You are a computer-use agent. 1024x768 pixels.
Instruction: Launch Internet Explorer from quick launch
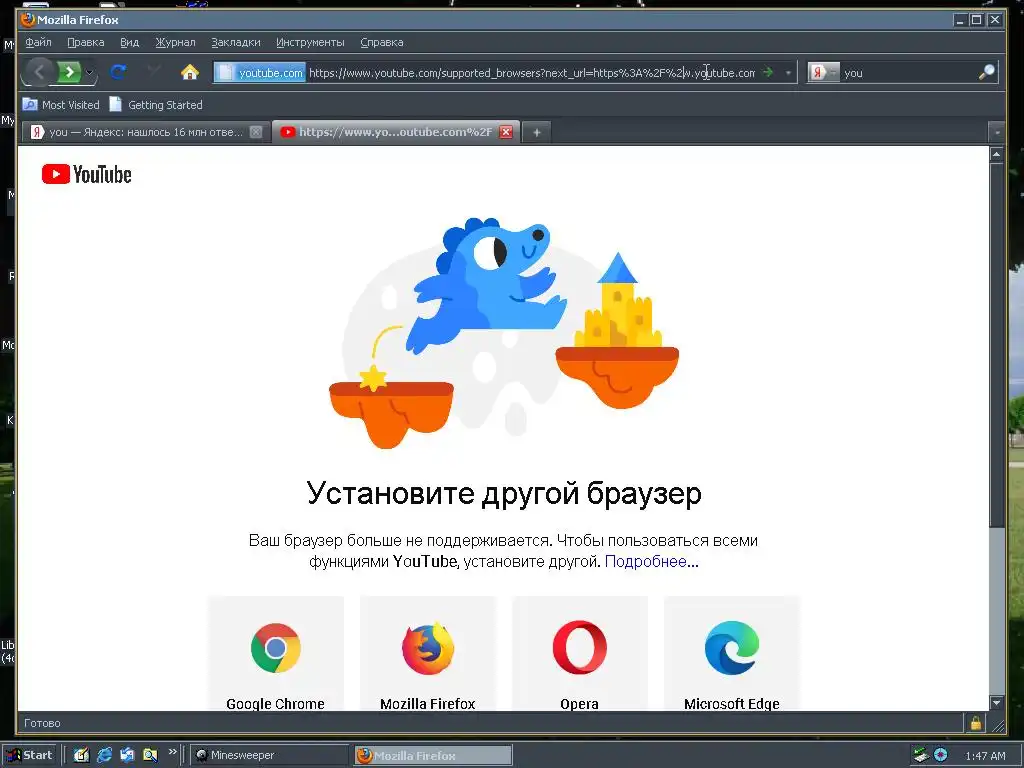click(x=104, y=755)
